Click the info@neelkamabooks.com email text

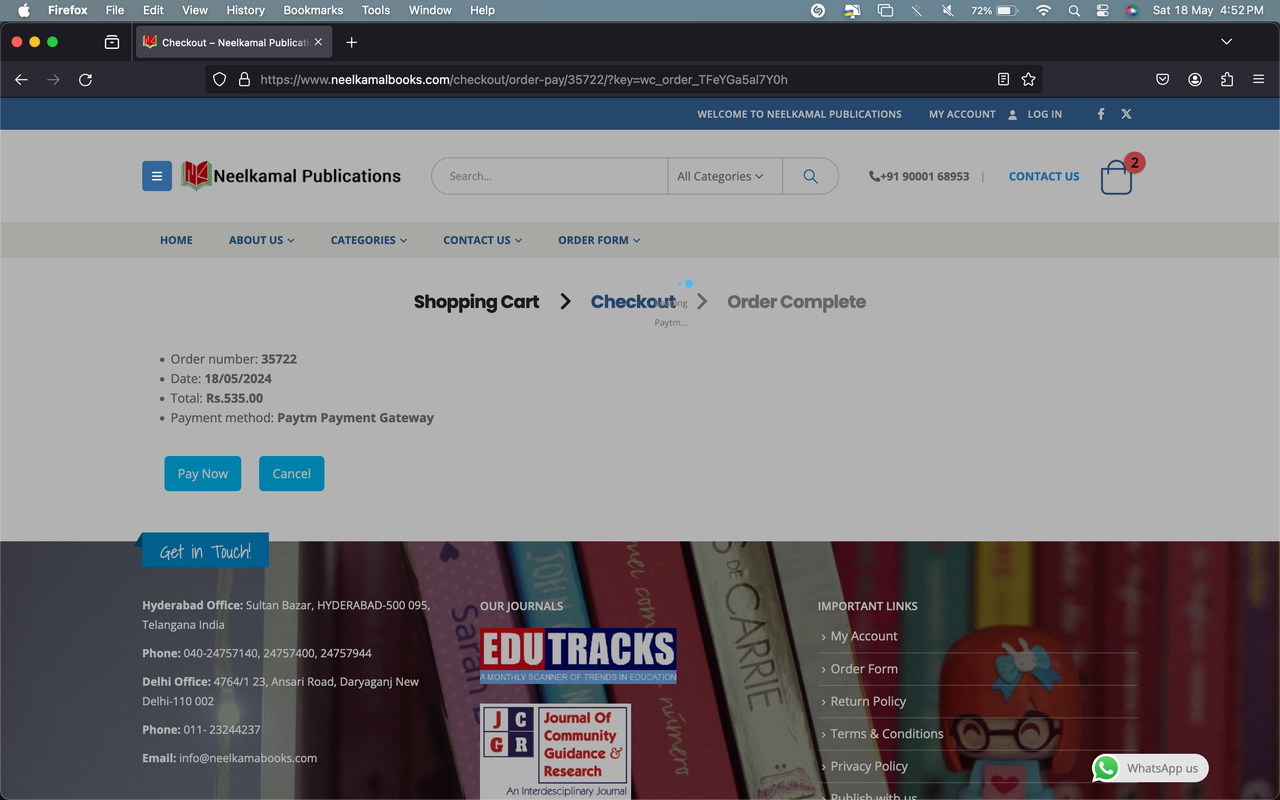coord(248,758)
